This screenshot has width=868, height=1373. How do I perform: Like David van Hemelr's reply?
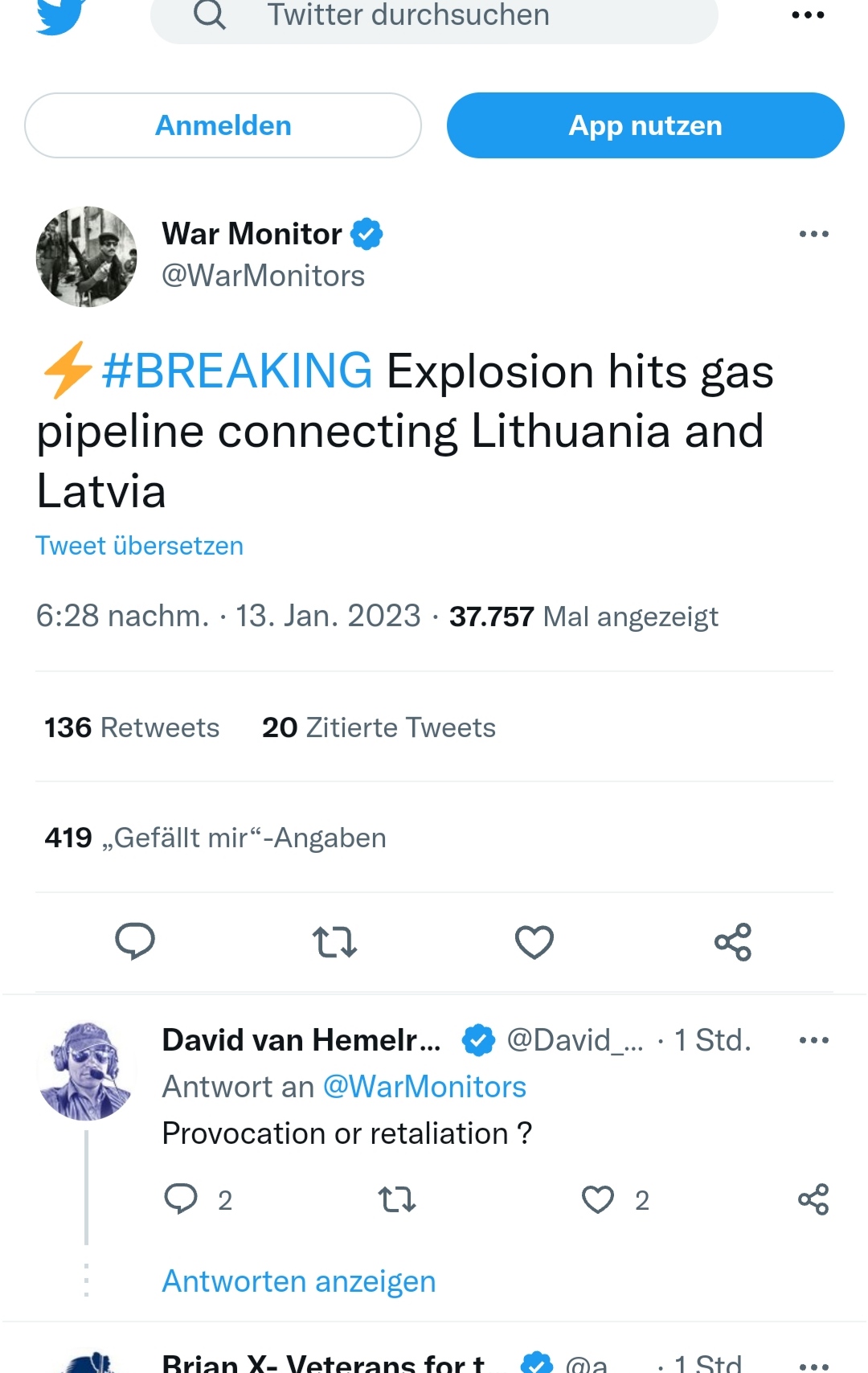598,1199
